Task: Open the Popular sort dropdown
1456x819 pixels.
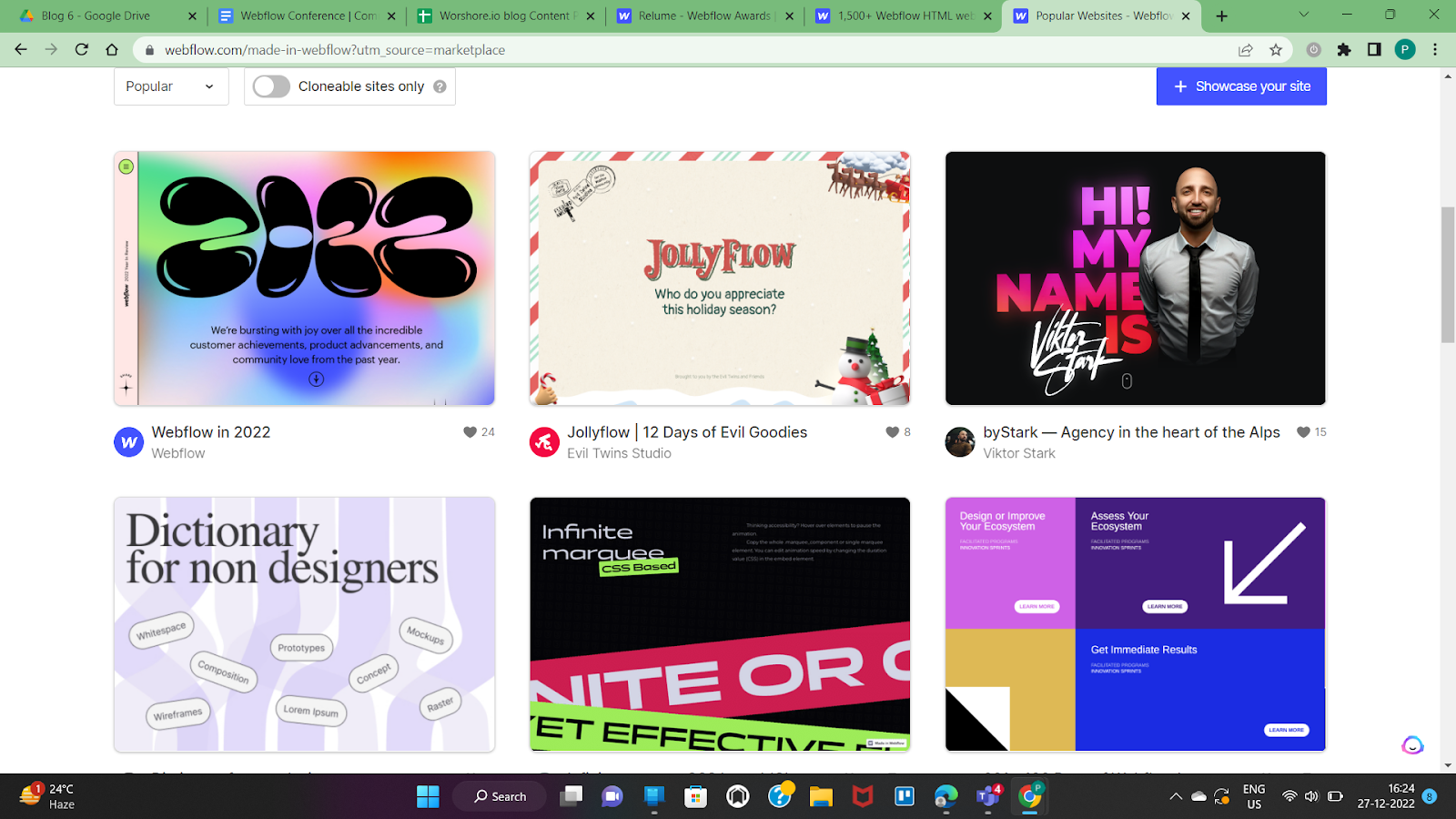Action: 171,86
